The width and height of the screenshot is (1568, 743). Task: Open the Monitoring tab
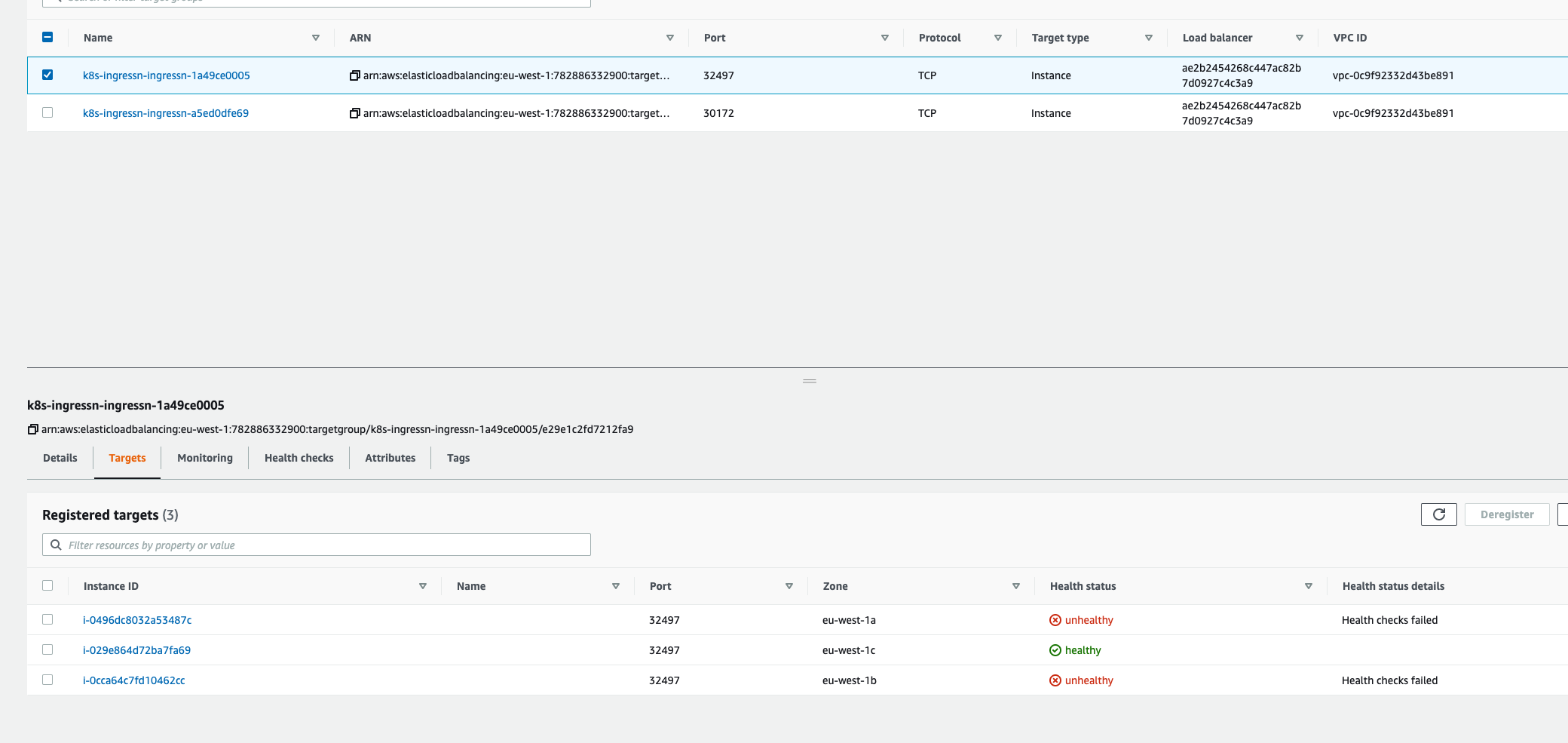pos(204,458)
